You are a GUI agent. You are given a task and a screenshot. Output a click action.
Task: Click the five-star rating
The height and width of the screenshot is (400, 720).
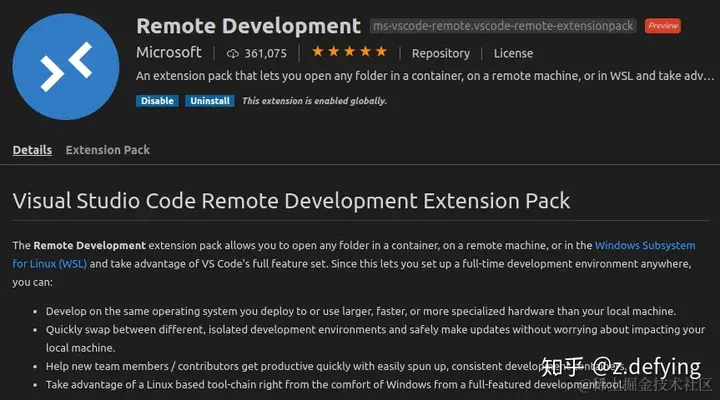pyautogui.click(x=349, y=52)
